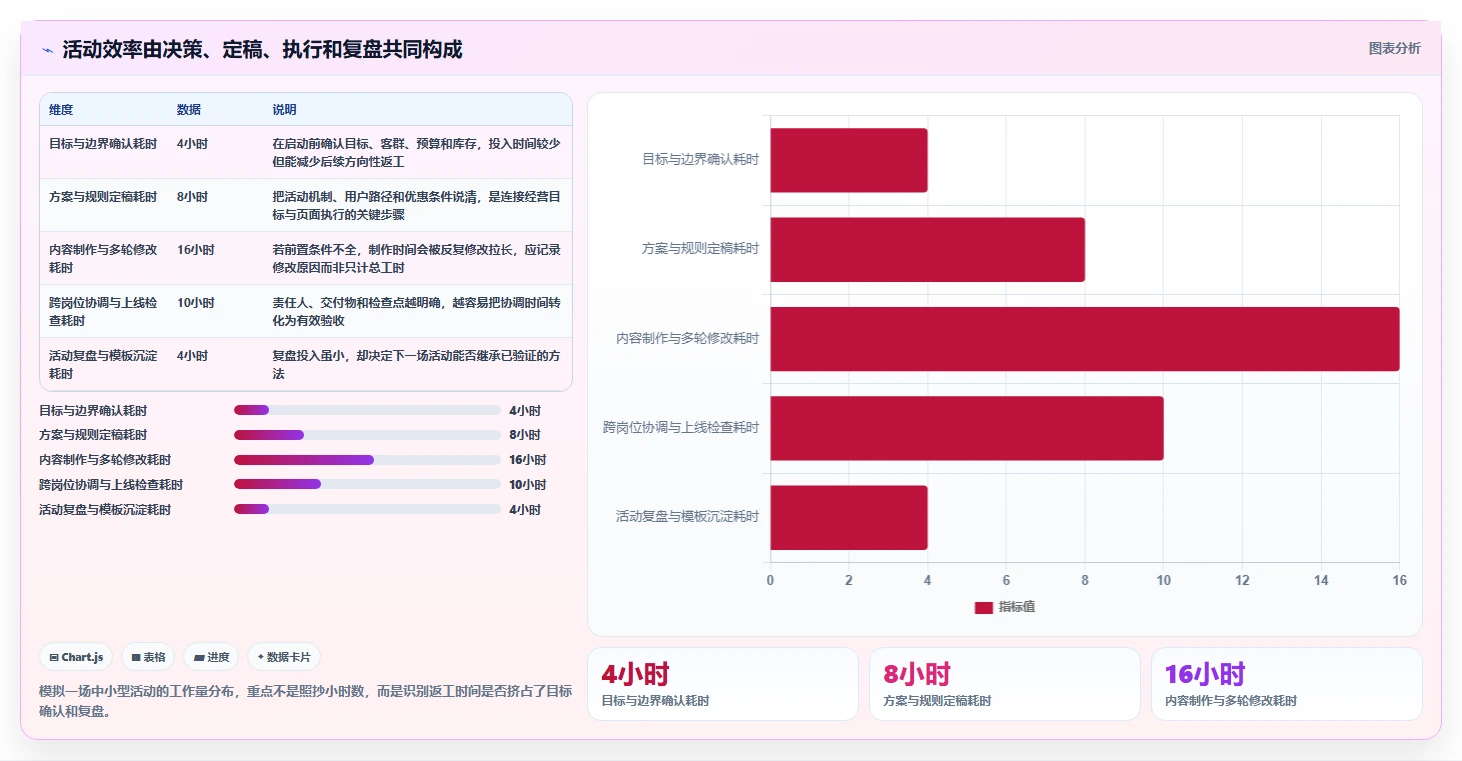Click the chart bar for 活动复盘与模板沉淀耗时

[849, 517]
